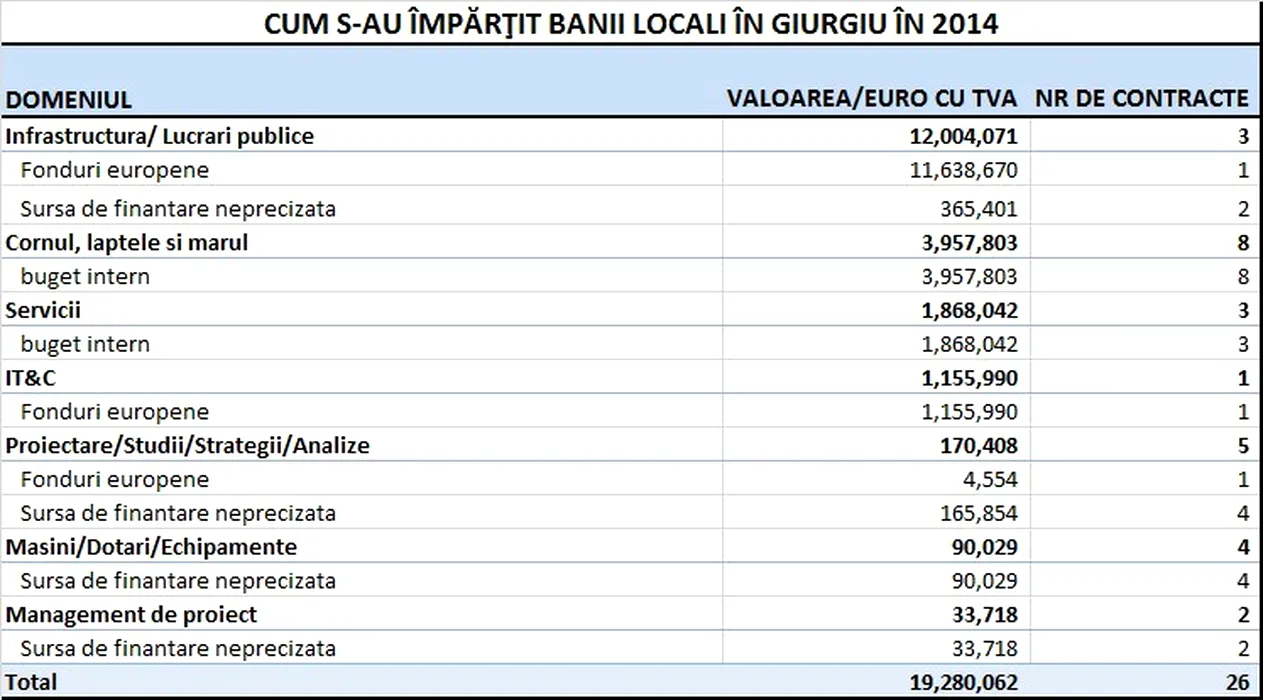Click the Masini/Dotari/Echipamente category cell
The image size is (1263, 700).
pyautogui.click(x=151, y=547)
